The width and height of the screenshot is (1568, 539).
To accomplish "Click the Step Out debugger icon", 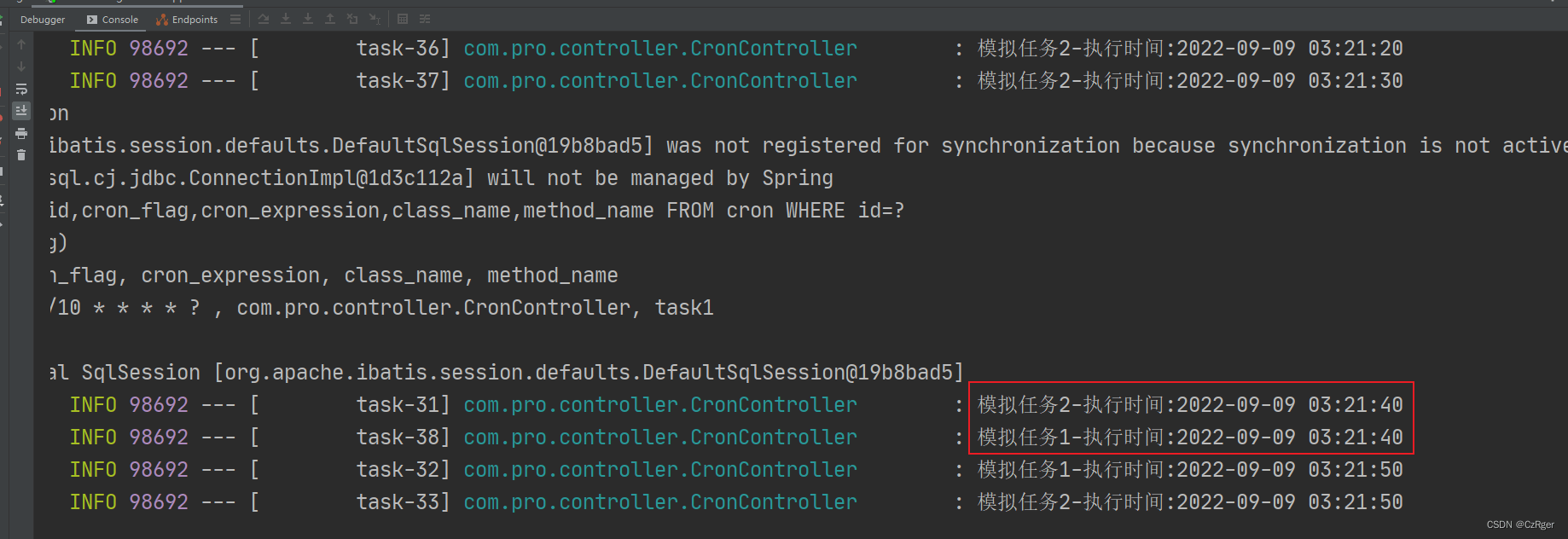I will (330, 19).
